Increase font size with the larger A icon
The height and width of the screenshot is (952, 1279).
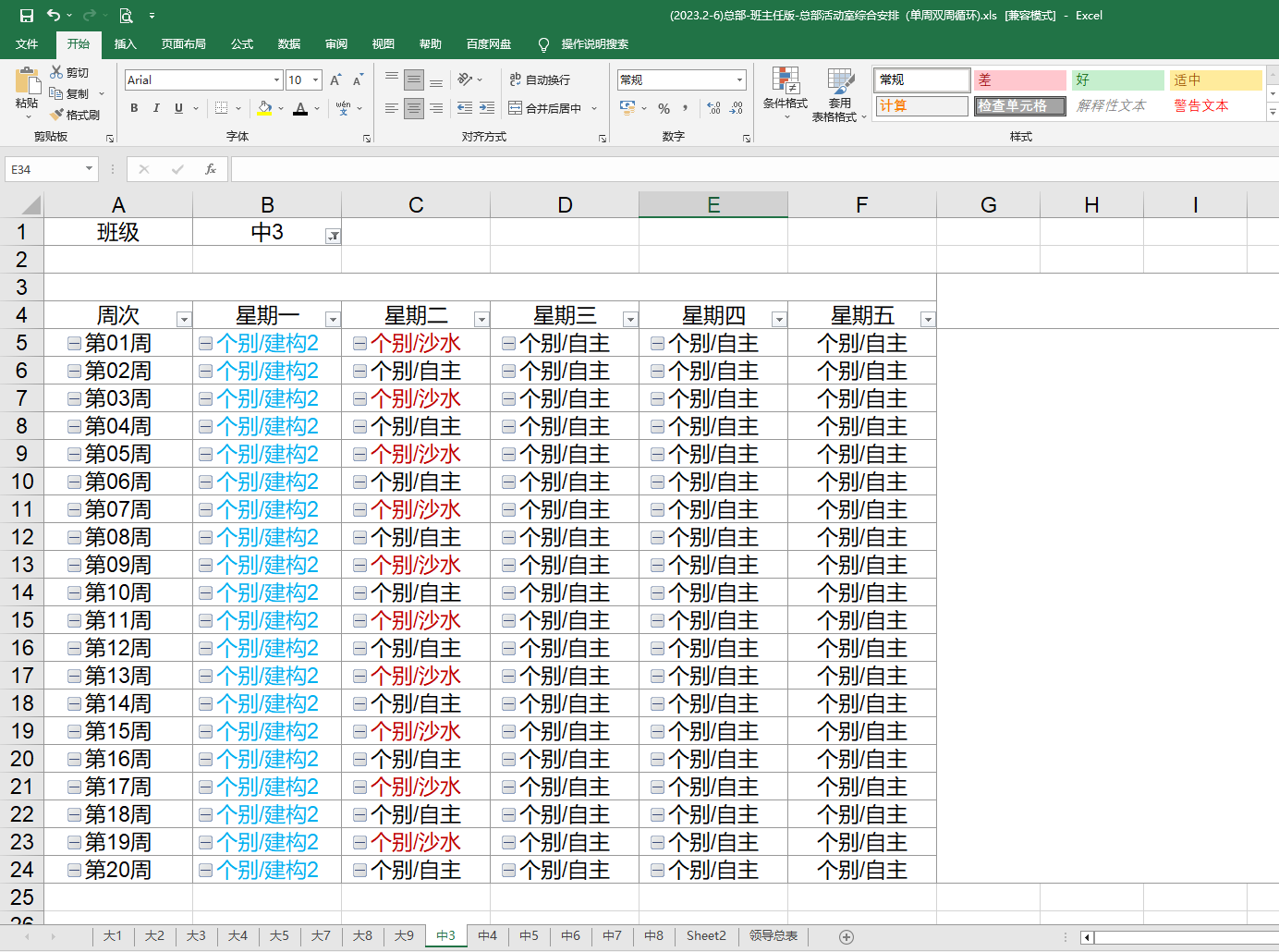pyautogui.click(x=335, y=80)
